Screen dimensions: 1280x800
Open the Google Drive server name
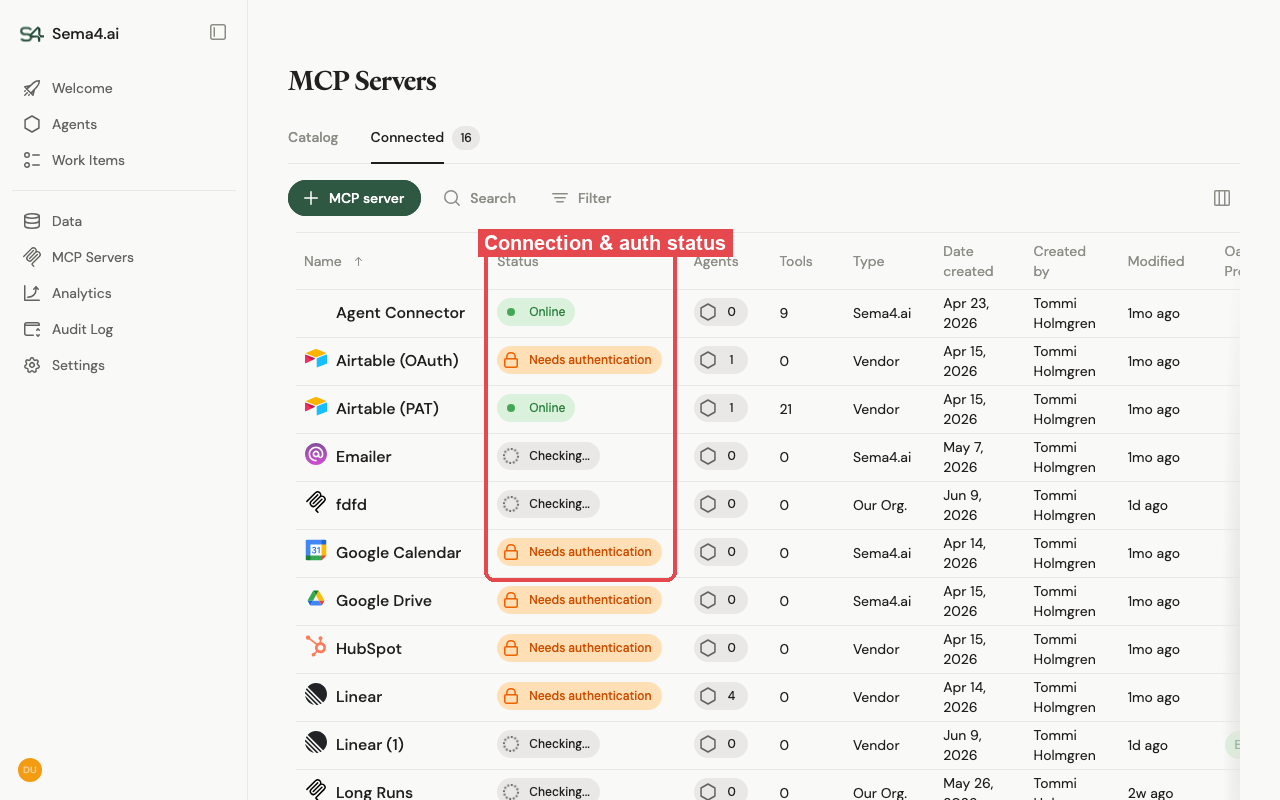[x=384, y=600]
